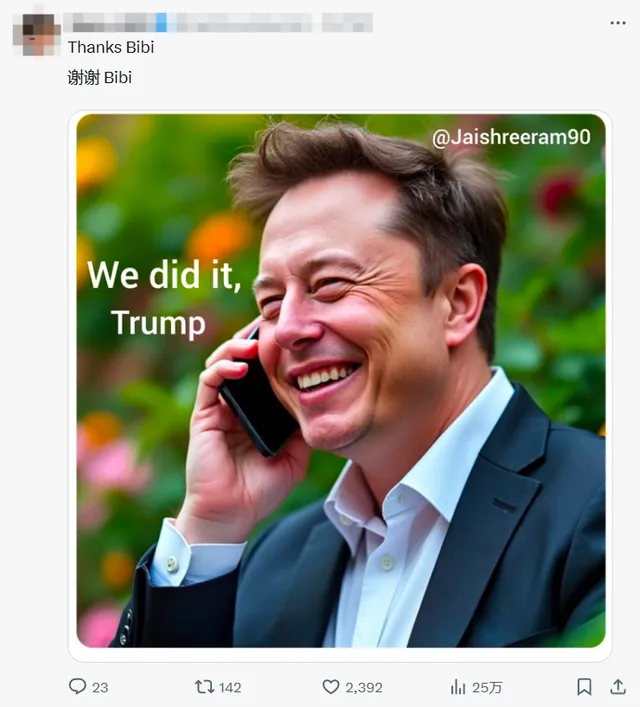Click the reply speech bubble icon

77,686
